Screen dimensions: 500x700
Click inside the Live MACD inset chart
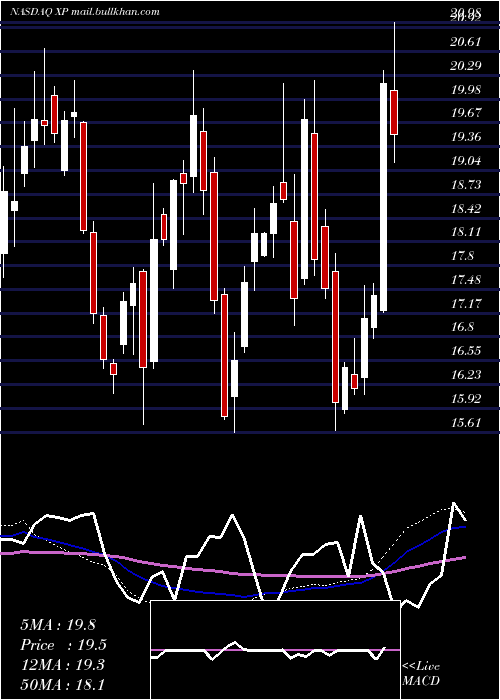[275, 650]
